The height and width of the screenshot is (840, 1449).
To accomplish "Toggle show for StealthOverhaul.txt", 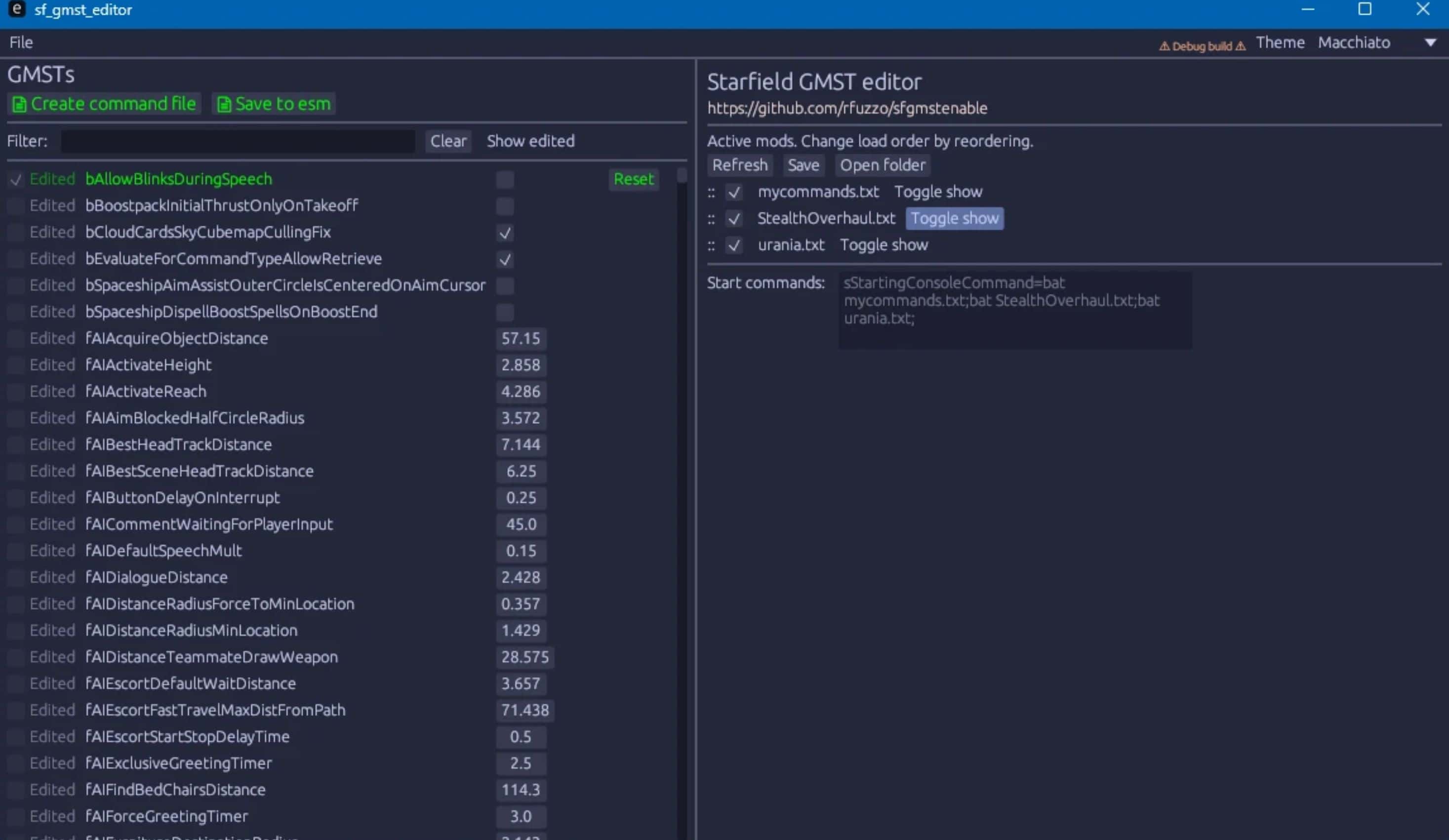I will click(x=955, y=218).
